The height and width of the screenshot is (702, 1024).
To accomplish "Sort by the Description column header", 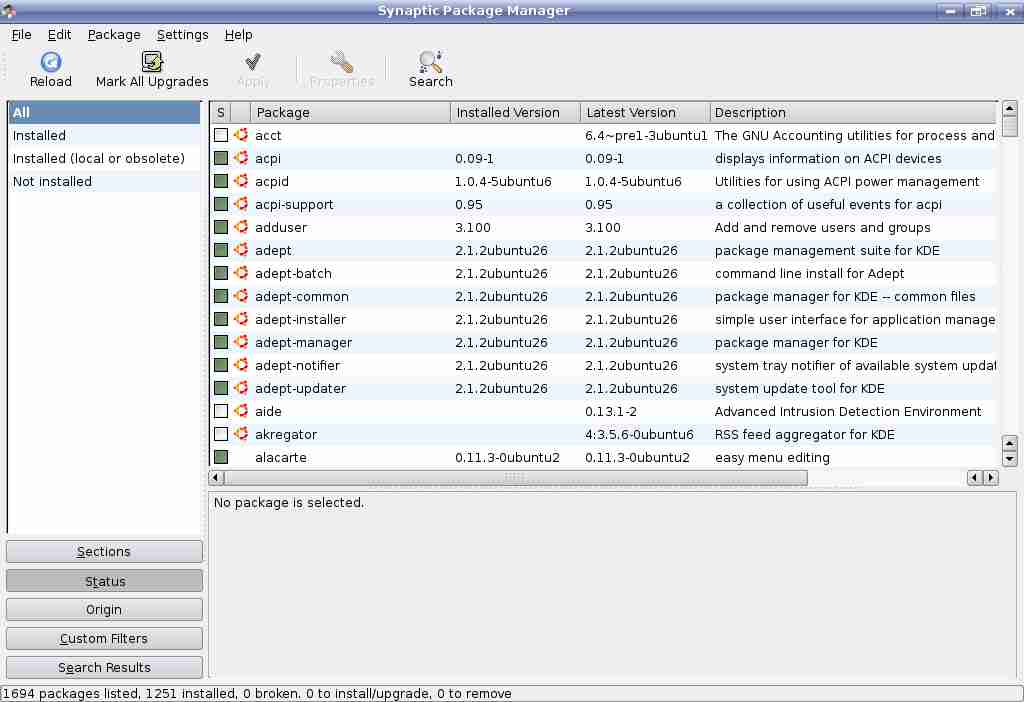I will [x=853, y=112].
